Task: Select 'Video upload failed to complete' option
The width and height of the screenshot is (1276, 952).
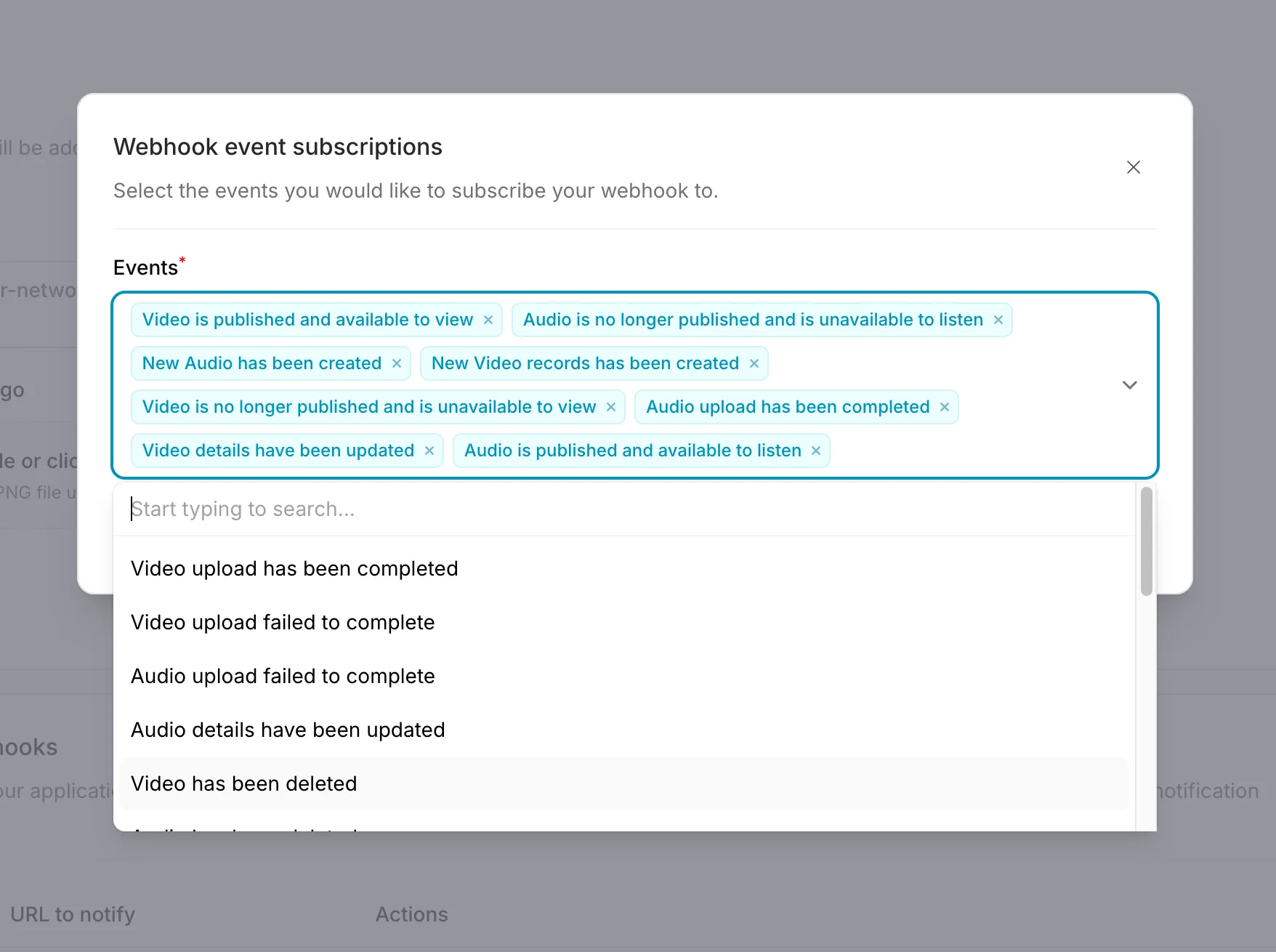Action: point(283,622)
